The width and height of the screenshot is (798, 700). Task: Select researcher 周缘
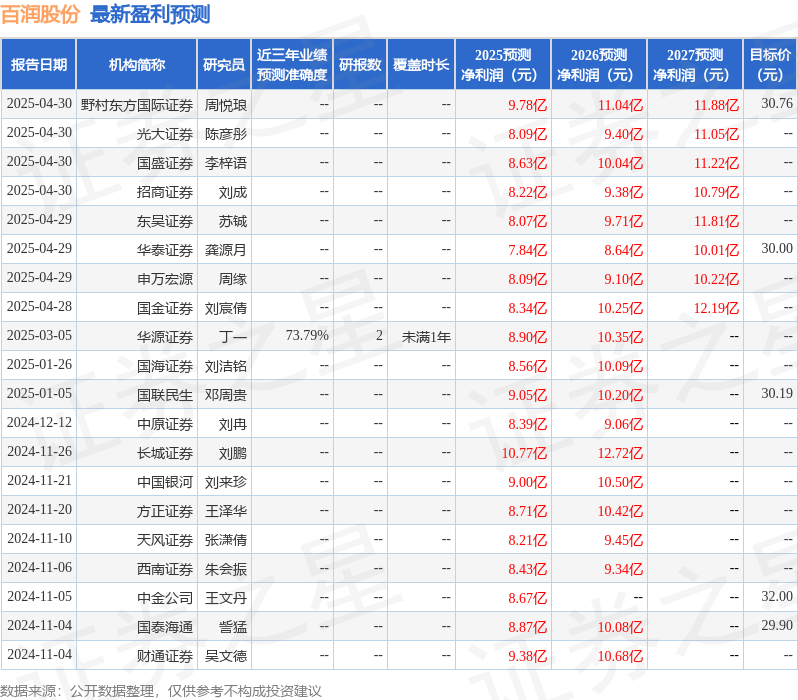(233, 279)
